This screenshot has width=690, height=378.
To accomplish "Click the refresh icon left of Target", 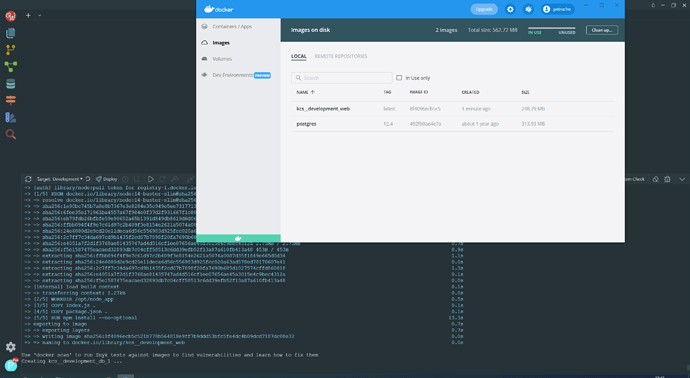I will click(x=28, y=179).
